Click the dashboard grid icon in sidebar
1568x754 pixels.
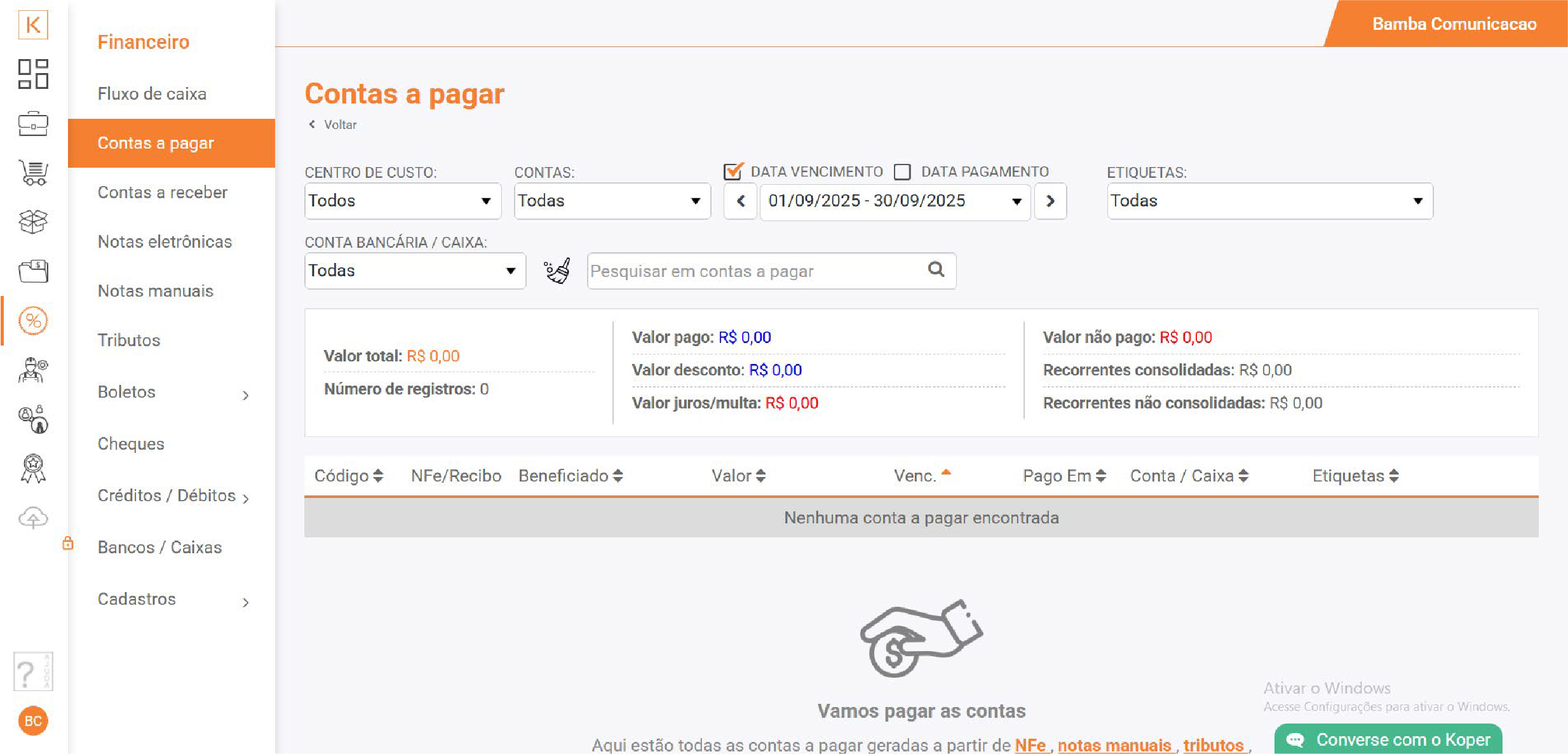[x=33, y=74]
